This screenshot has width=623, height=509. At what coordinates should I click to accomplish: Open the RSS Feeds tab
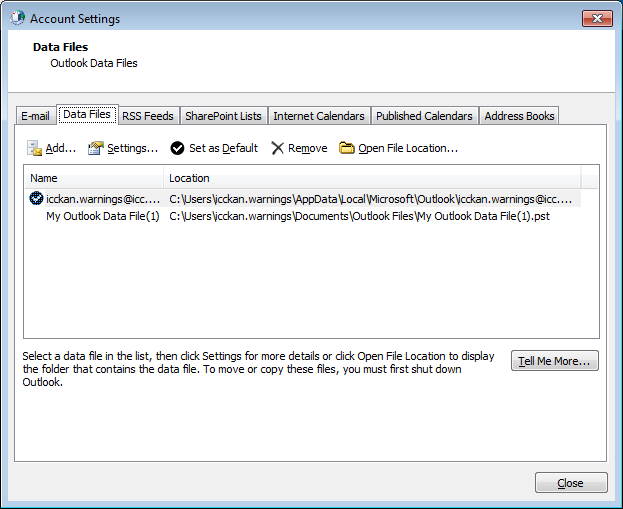[148, 116]
